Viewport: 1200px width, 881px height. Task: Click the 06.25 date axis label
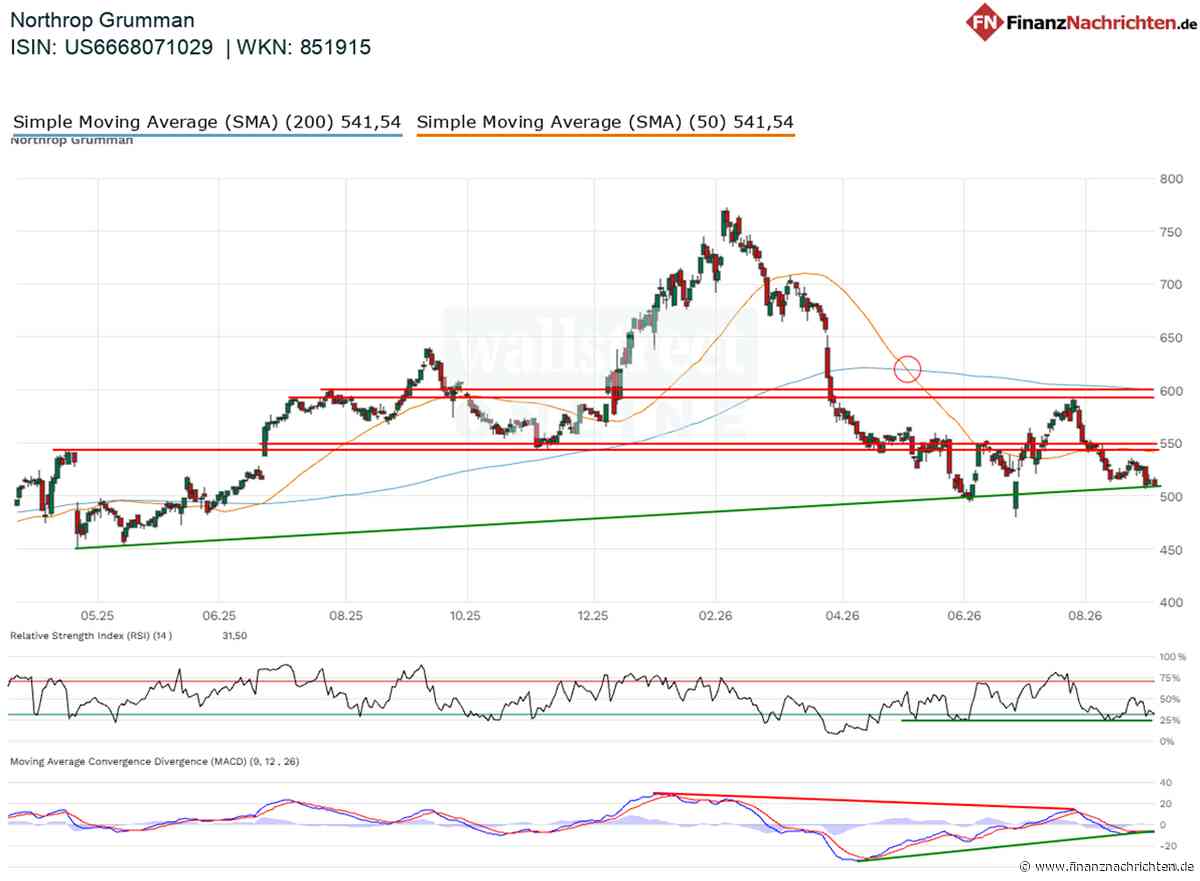coord(218,618)
